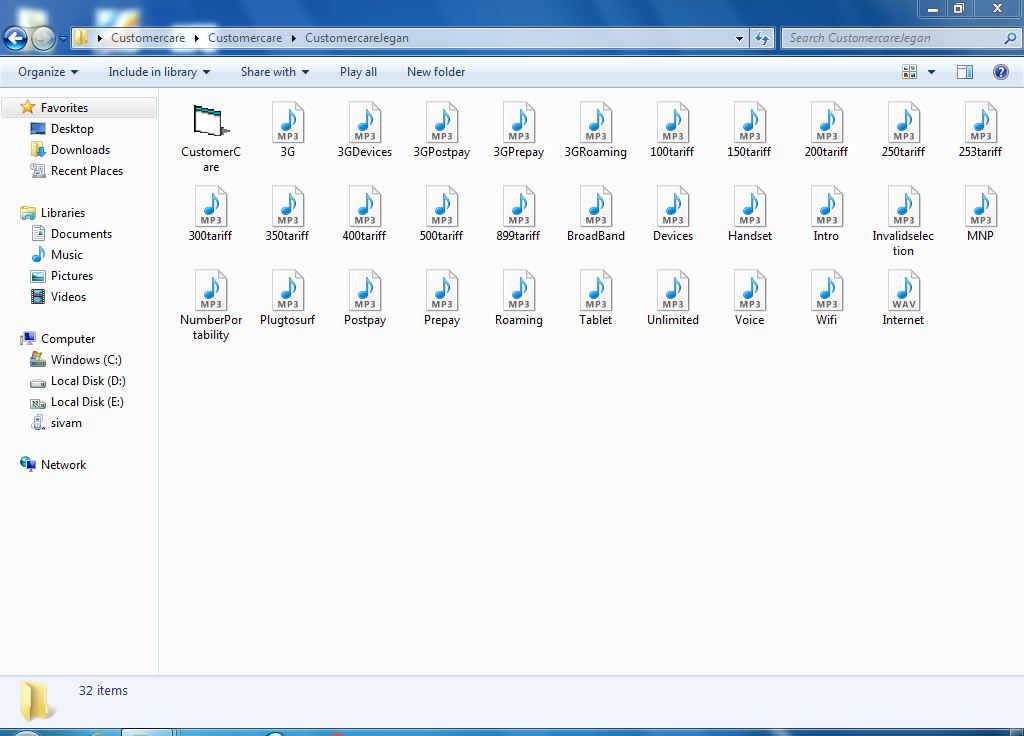Open the Organize dropdown menu
Image resolution: width=1024 pixels, height=736 pixels.
coord(48,72)
